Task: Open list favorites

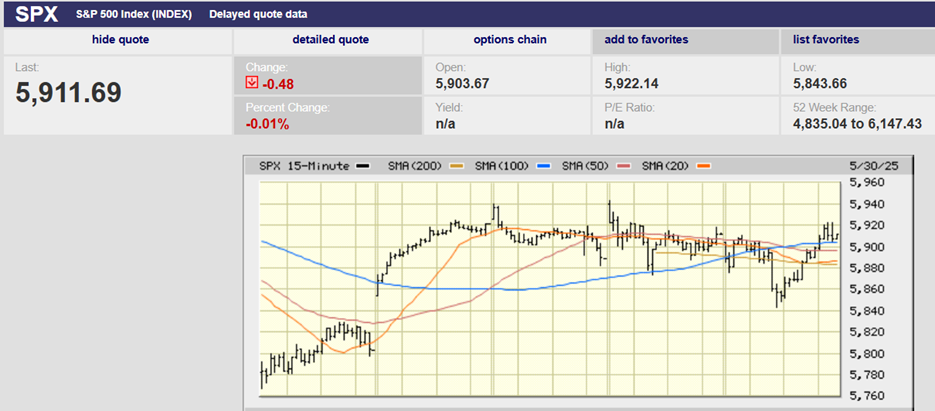Action: coord(826,40)
